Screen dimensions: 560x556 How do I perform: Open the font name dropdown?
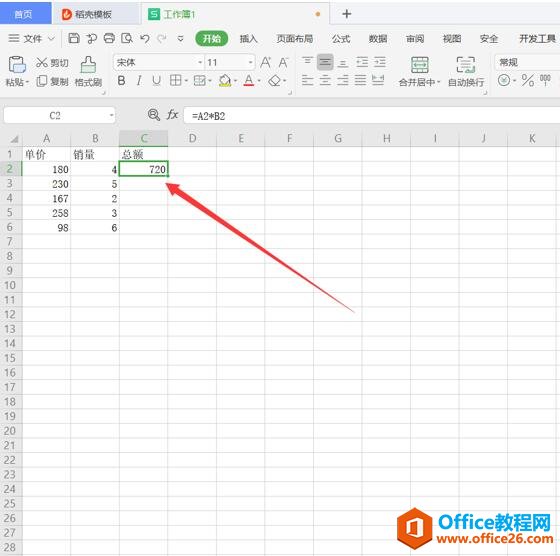point(200,62)
